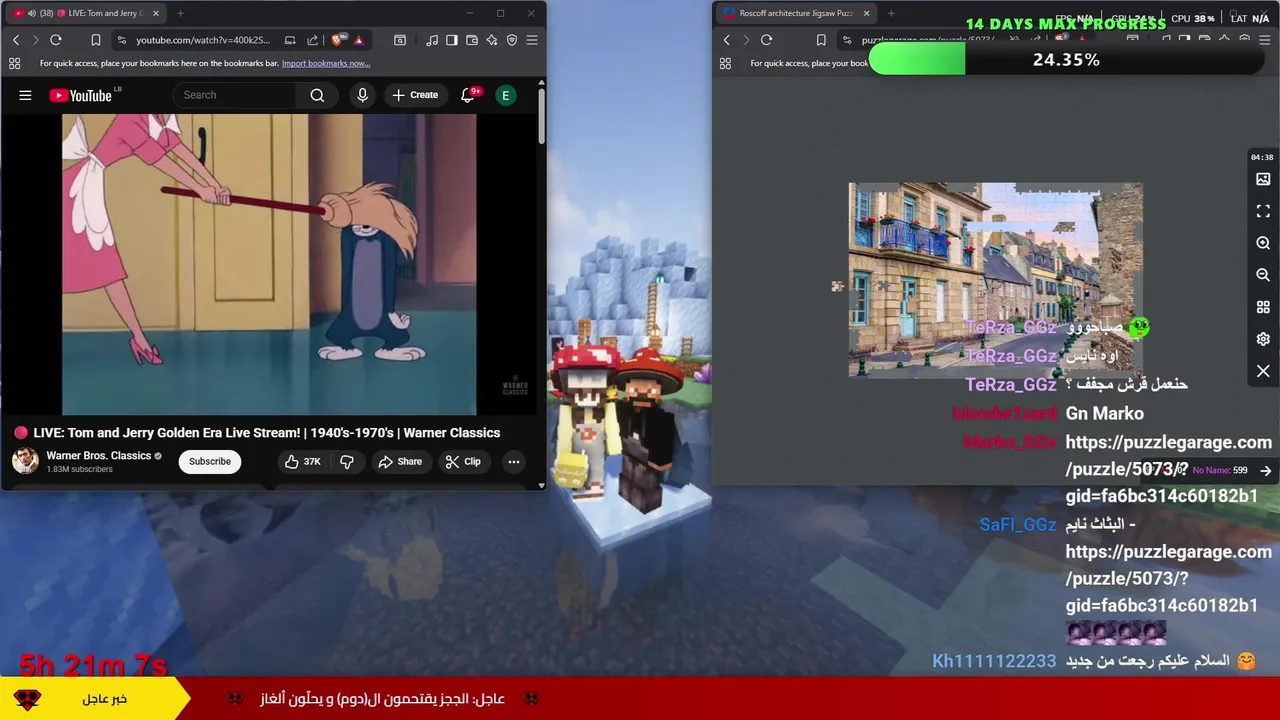Close the puzzle with X icon
Image resolution: width=1280 pixels, height=720 pixels.
tap(1263, 371)
